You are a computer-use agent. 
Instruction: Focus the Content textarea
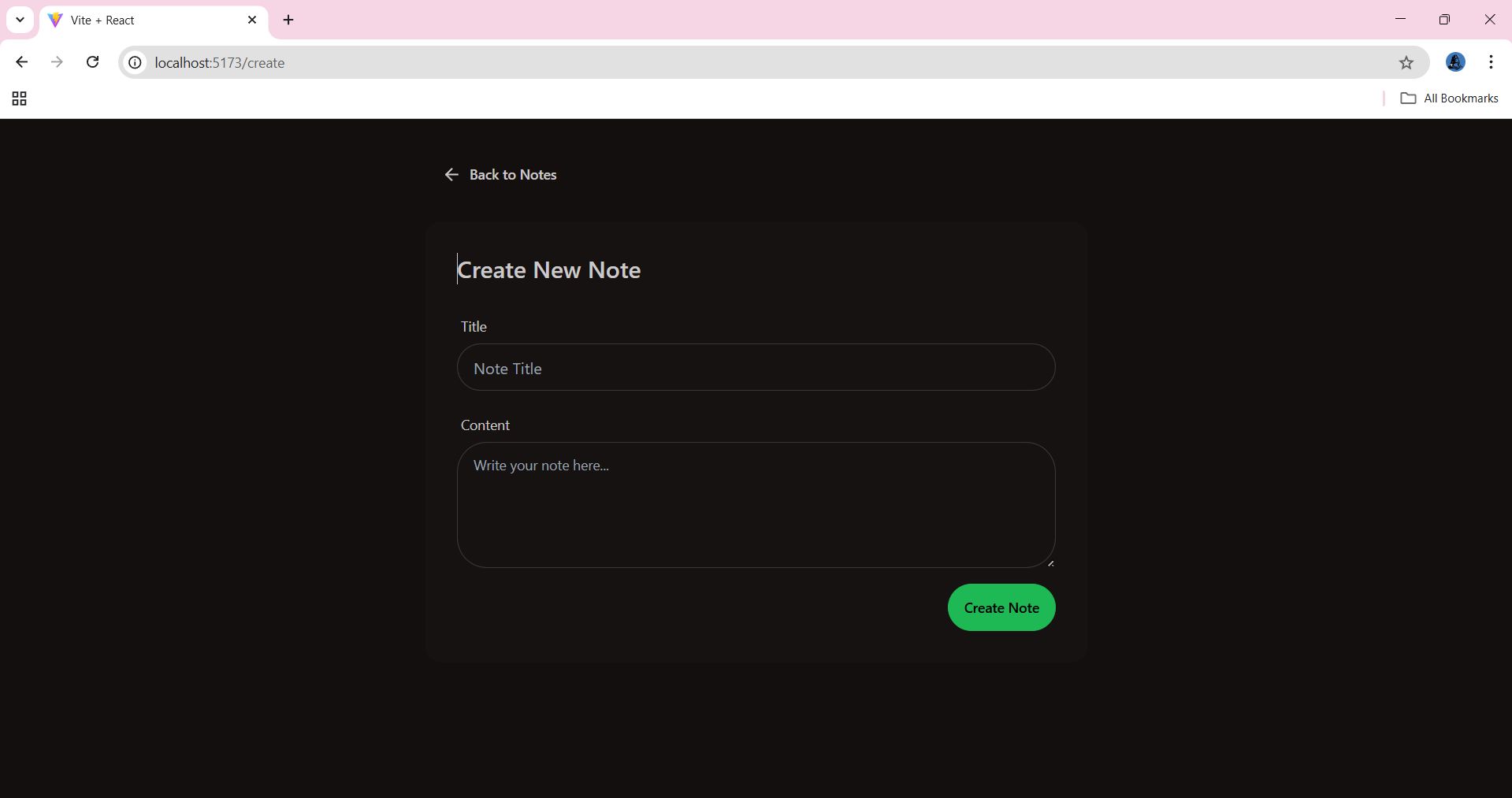click(x=755, y=504)
